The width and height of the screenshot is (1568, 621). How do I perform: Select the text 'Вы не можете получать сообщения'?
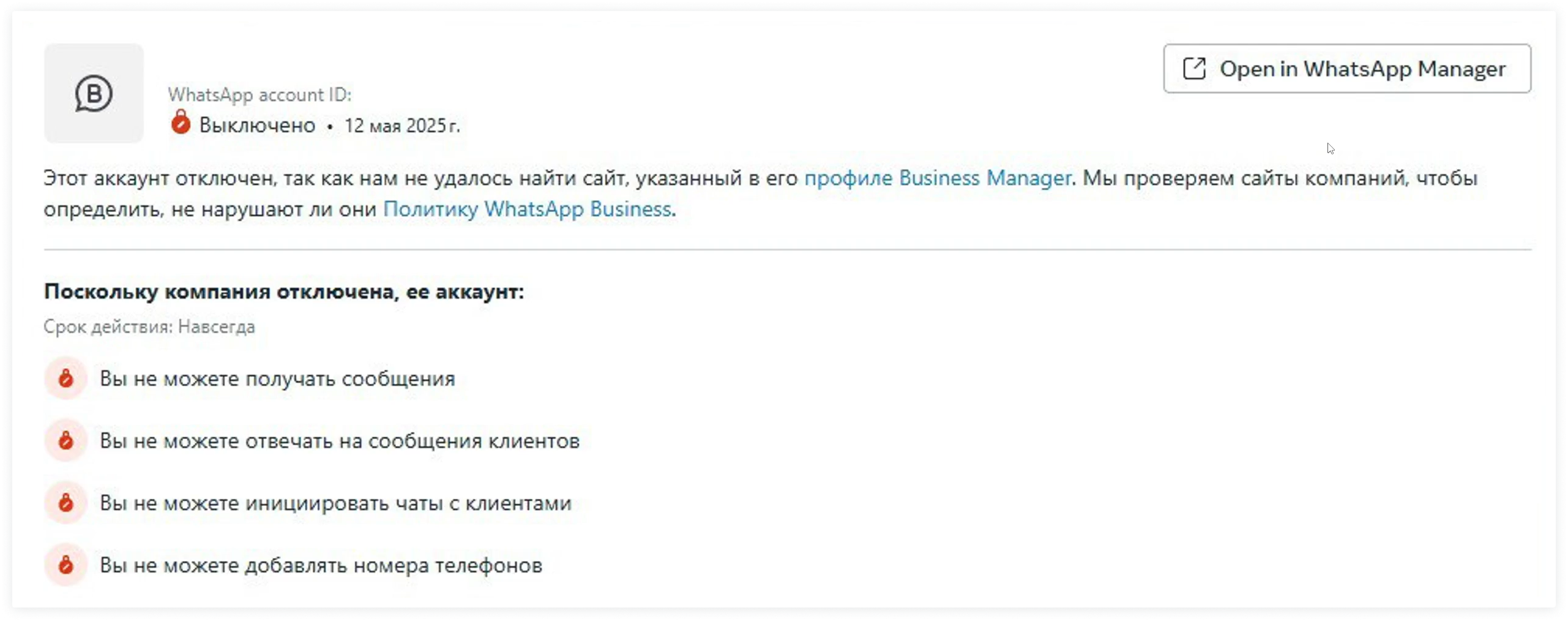277,378
